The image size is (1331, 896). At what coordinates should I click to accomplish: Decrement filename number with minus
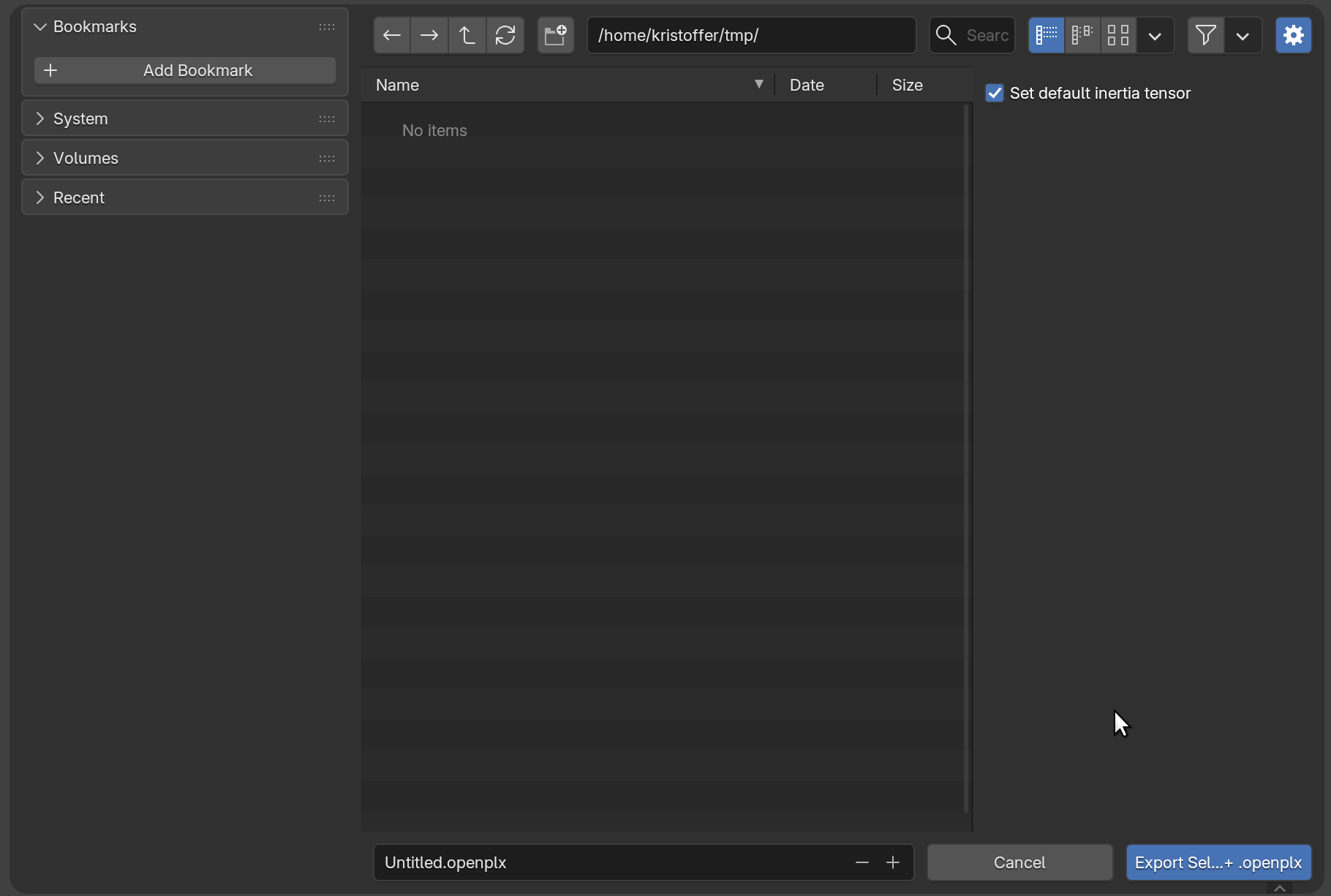(862, 862)
